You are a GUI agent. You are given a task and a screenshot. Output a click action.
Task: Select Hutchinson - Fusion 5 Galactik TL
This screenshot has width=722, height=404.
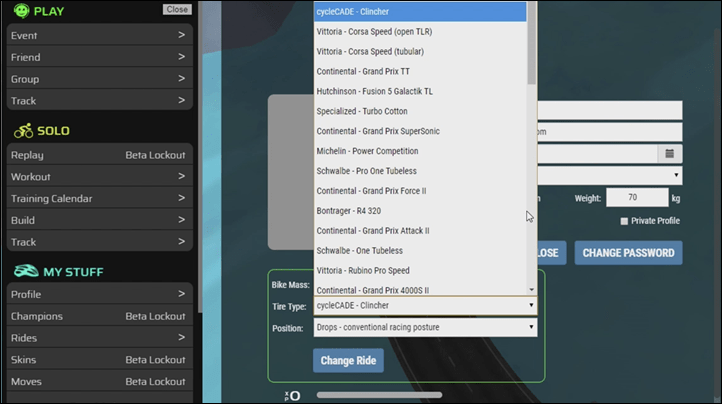420,91
